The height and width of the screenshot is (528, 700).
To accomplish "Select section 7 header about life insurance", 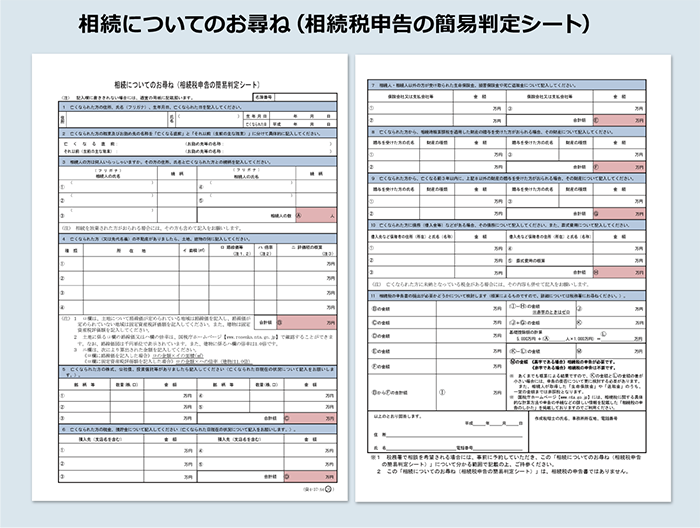I will pos(507,85).
